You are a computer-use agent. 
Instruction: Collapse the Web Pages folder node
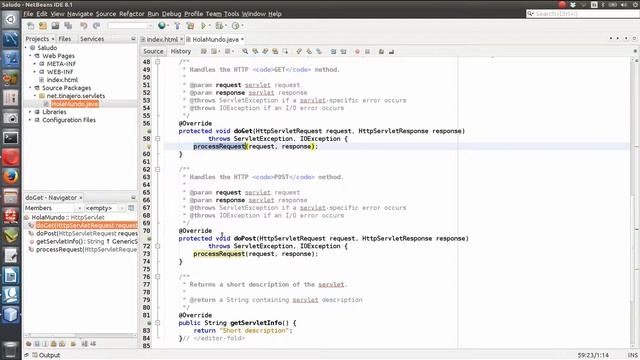coord(30,56)
